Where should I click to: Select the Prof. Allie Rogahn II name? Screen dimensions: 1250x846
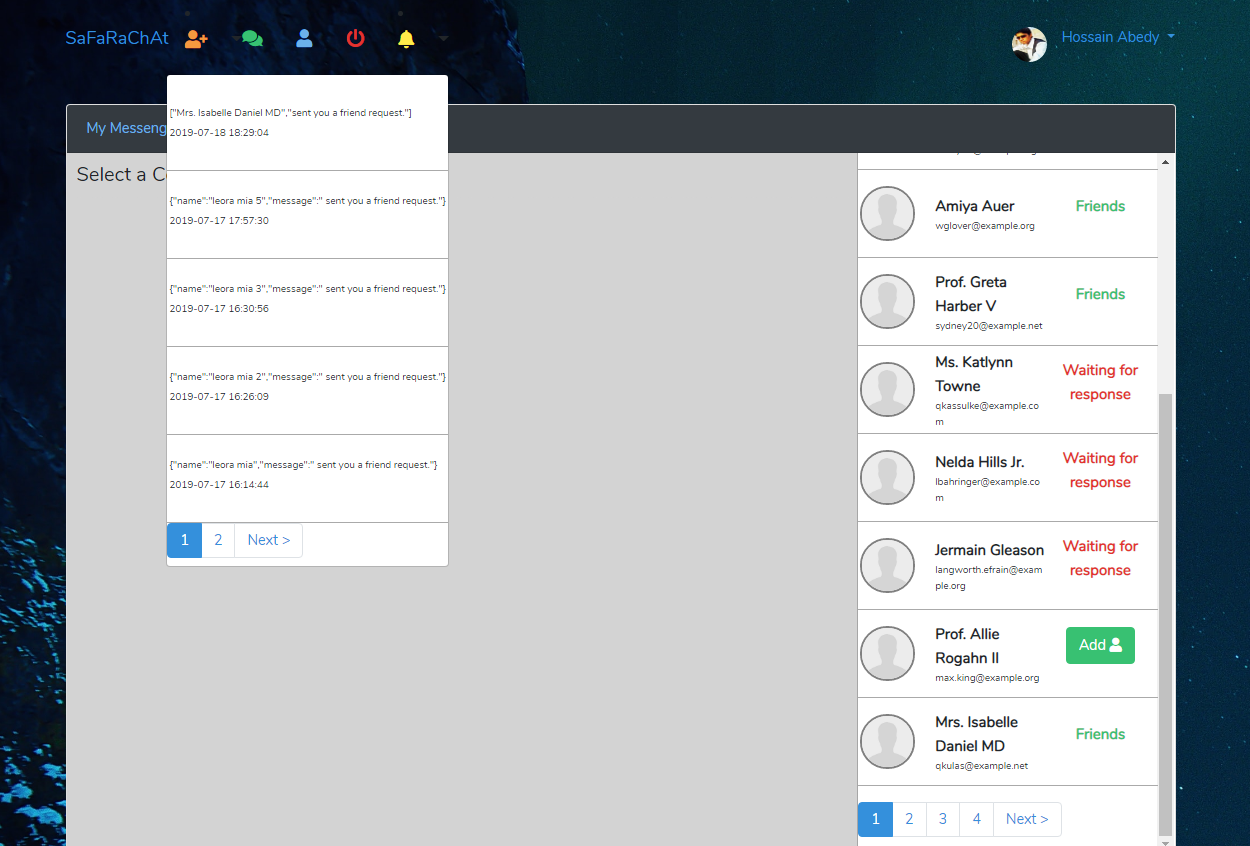[x=967, y=646]
